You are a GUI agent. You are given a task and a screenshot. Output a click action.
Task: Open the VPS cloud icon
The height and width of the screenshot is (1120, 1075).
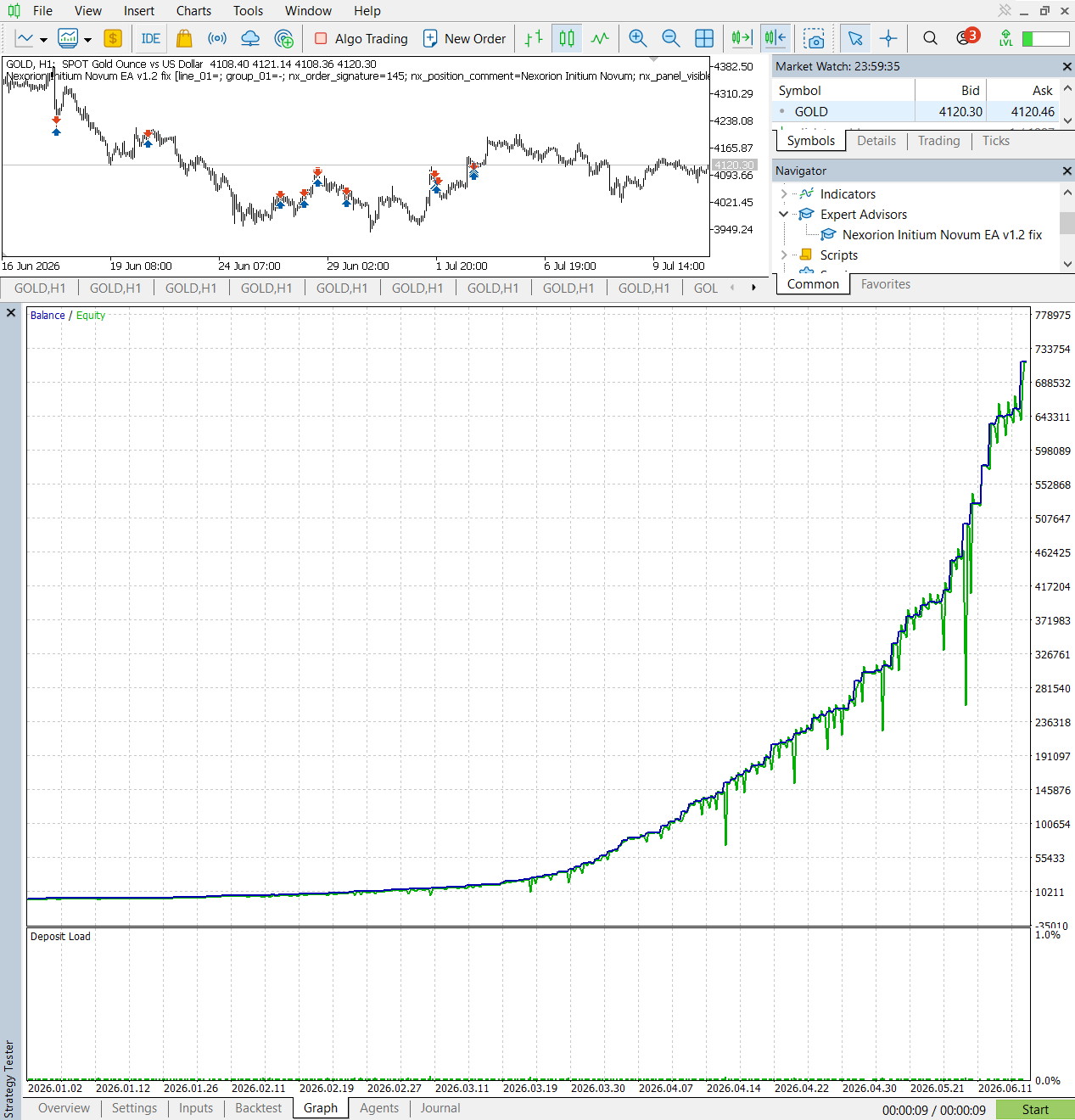click(x=250, y=38)
